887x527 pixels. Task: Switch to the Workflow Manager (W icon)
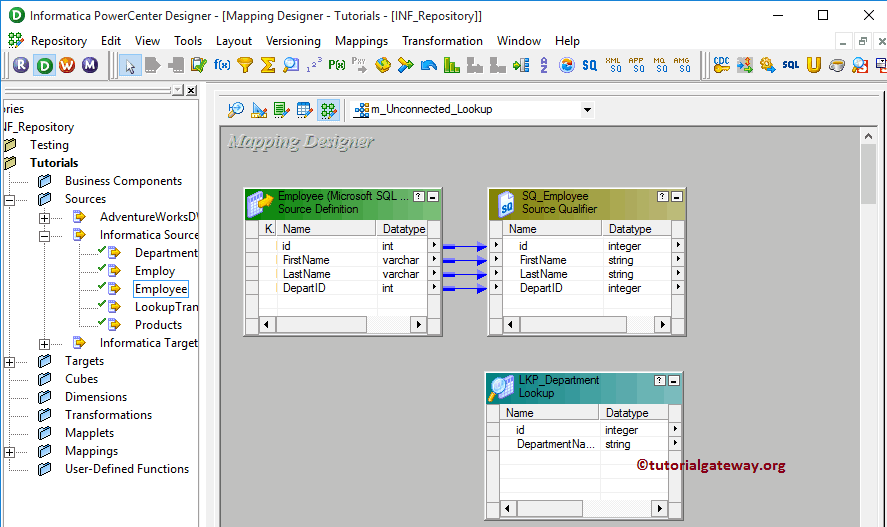click(67, 65)
